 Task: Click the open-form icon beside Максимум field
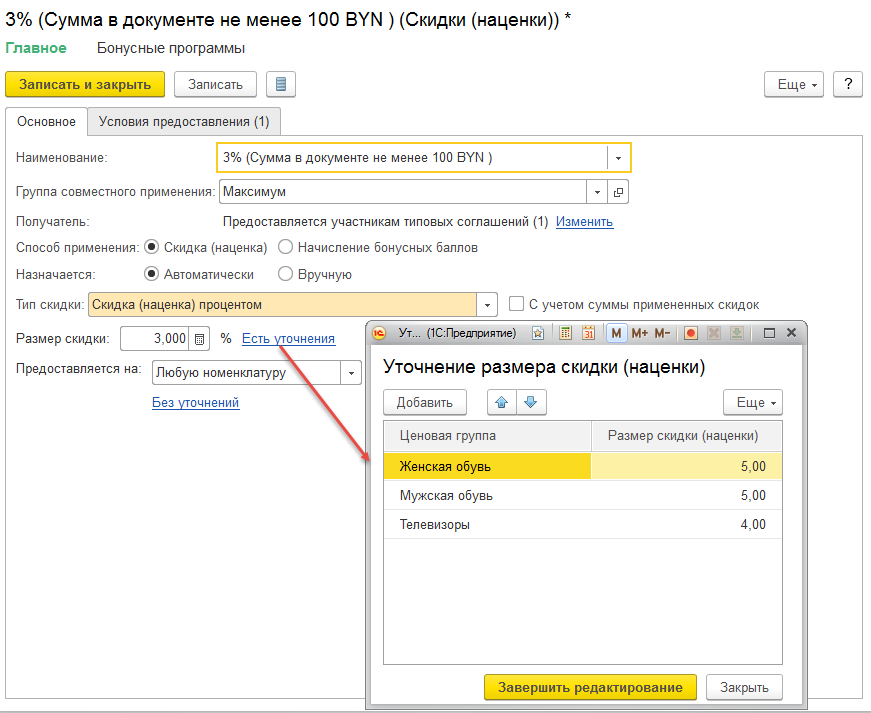618,191
